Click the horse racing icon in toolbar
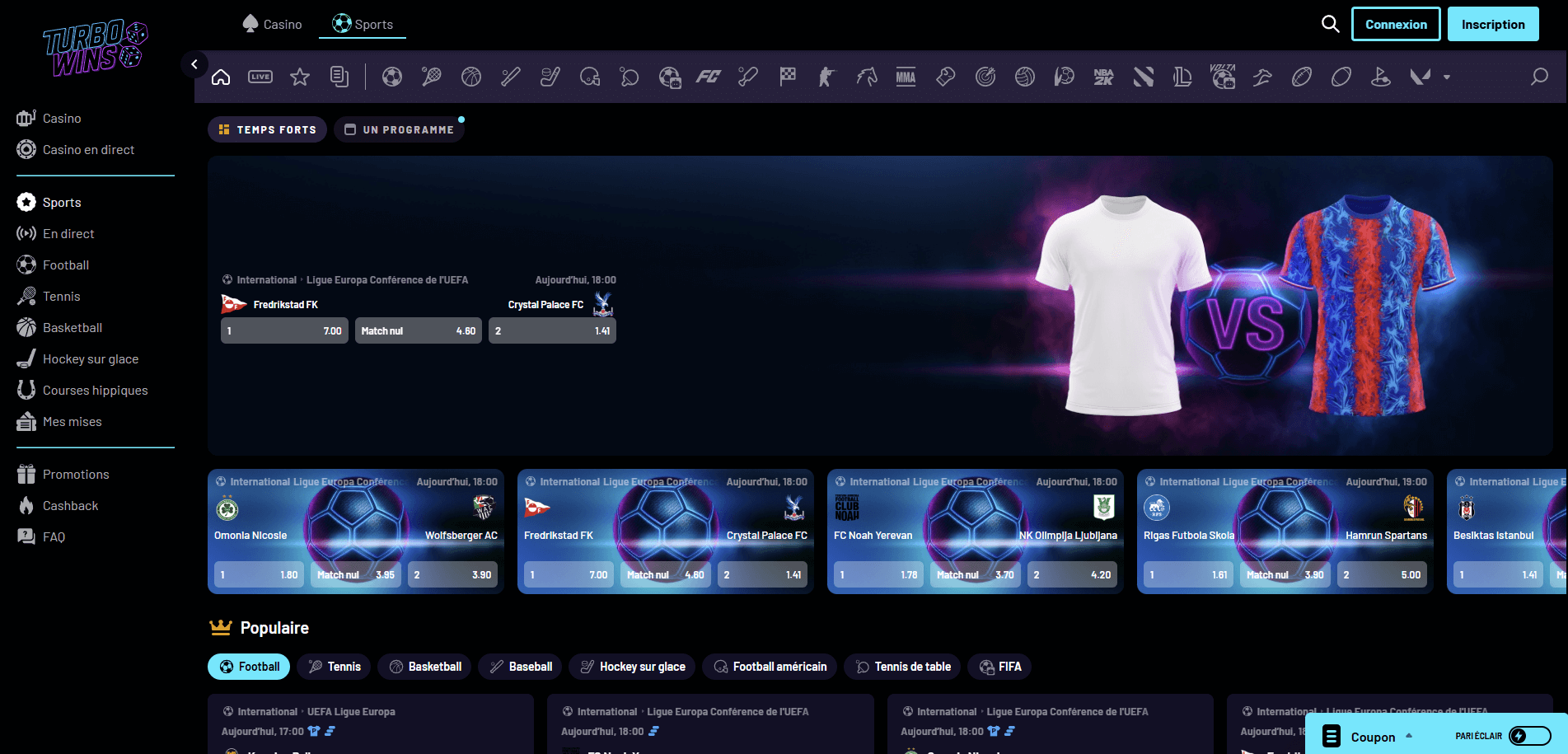Viewport: 1568px width, 754px height. [866, 76]
